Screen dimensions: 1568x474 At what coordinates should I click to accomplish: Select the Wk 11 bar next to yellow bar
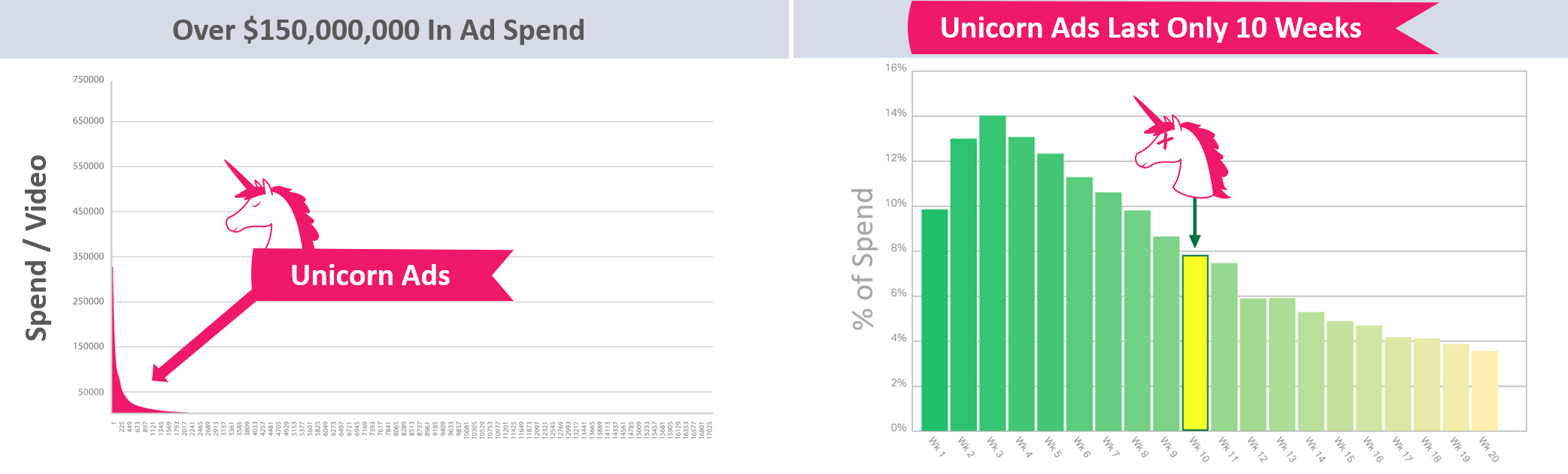pyautogui.click(x=1224, y=346)
